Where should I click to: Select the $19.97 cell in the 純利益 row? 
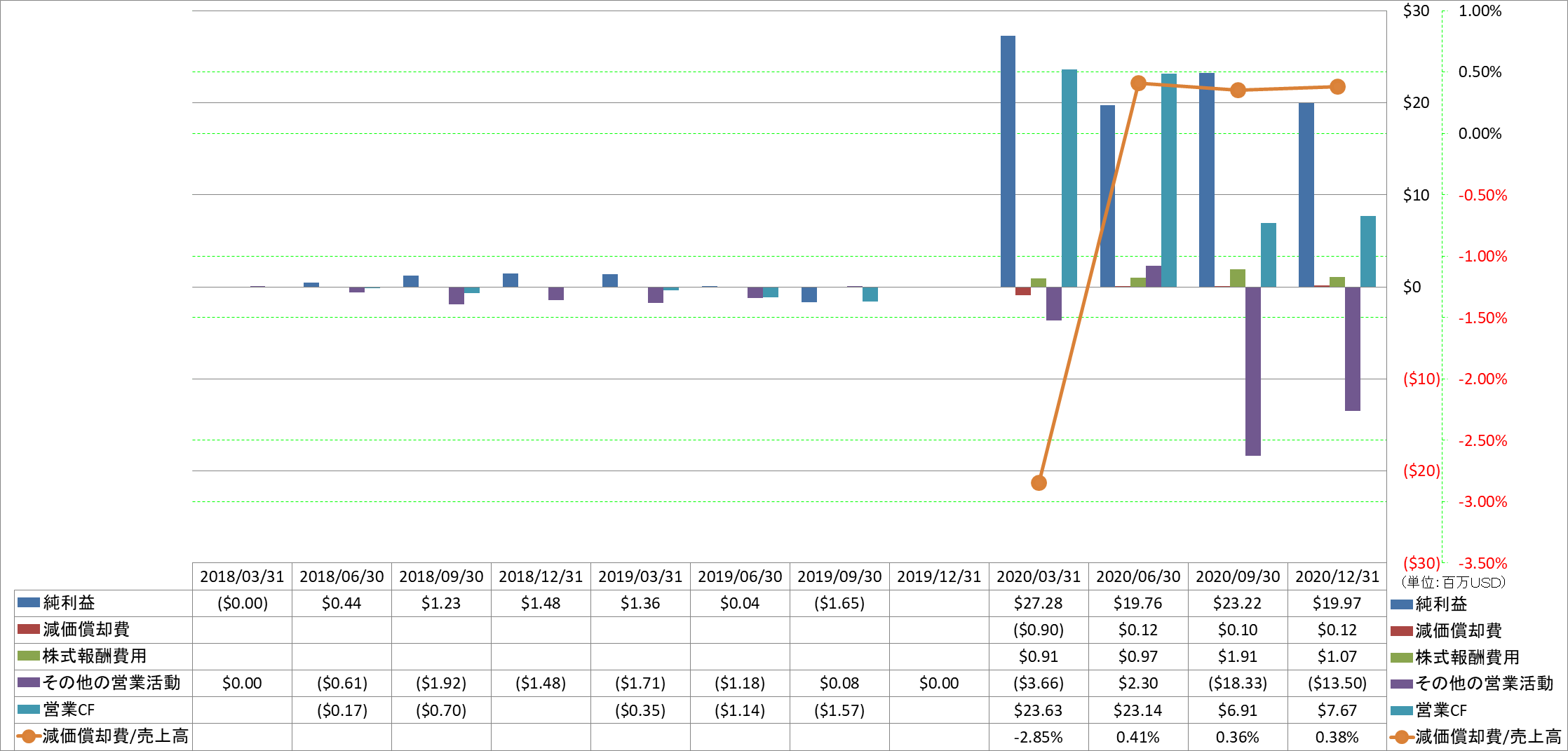tap(1337, 603)
